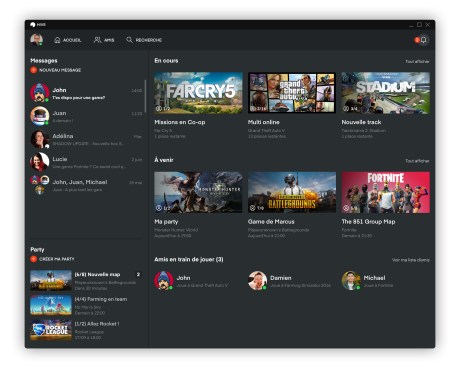
Task: Open the Allez Rocket party entry
Action: 86,330
